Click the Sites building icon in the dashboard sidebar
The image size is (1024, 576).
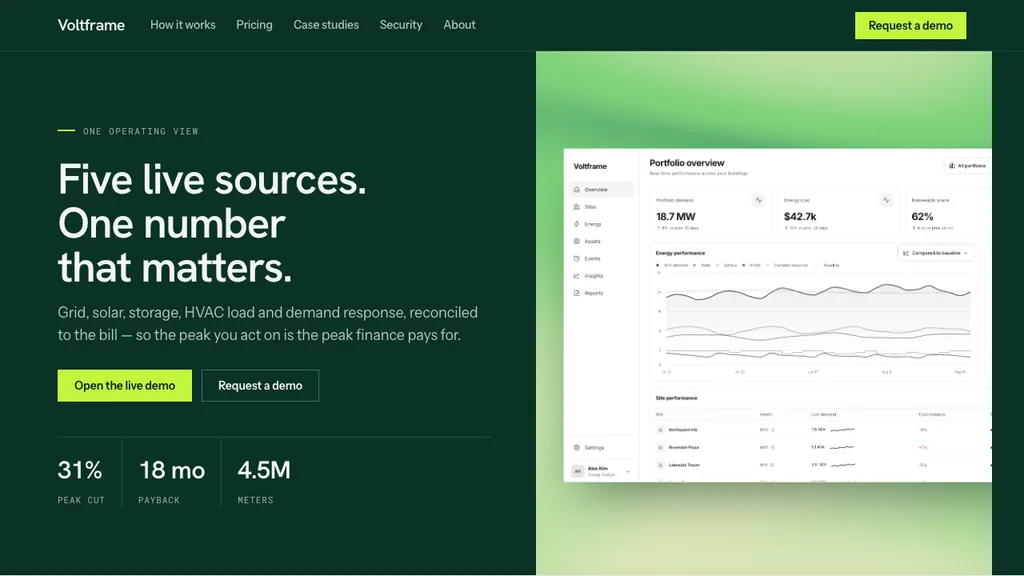pyautogui.click(x=577, y=206)
